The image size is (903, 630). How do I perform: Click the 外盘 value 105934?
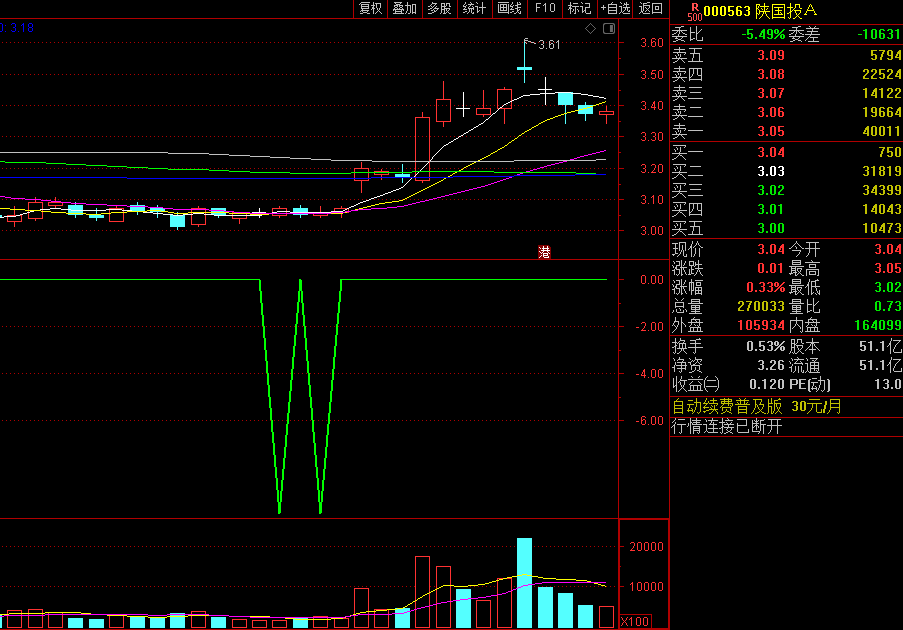click(761, 325)
